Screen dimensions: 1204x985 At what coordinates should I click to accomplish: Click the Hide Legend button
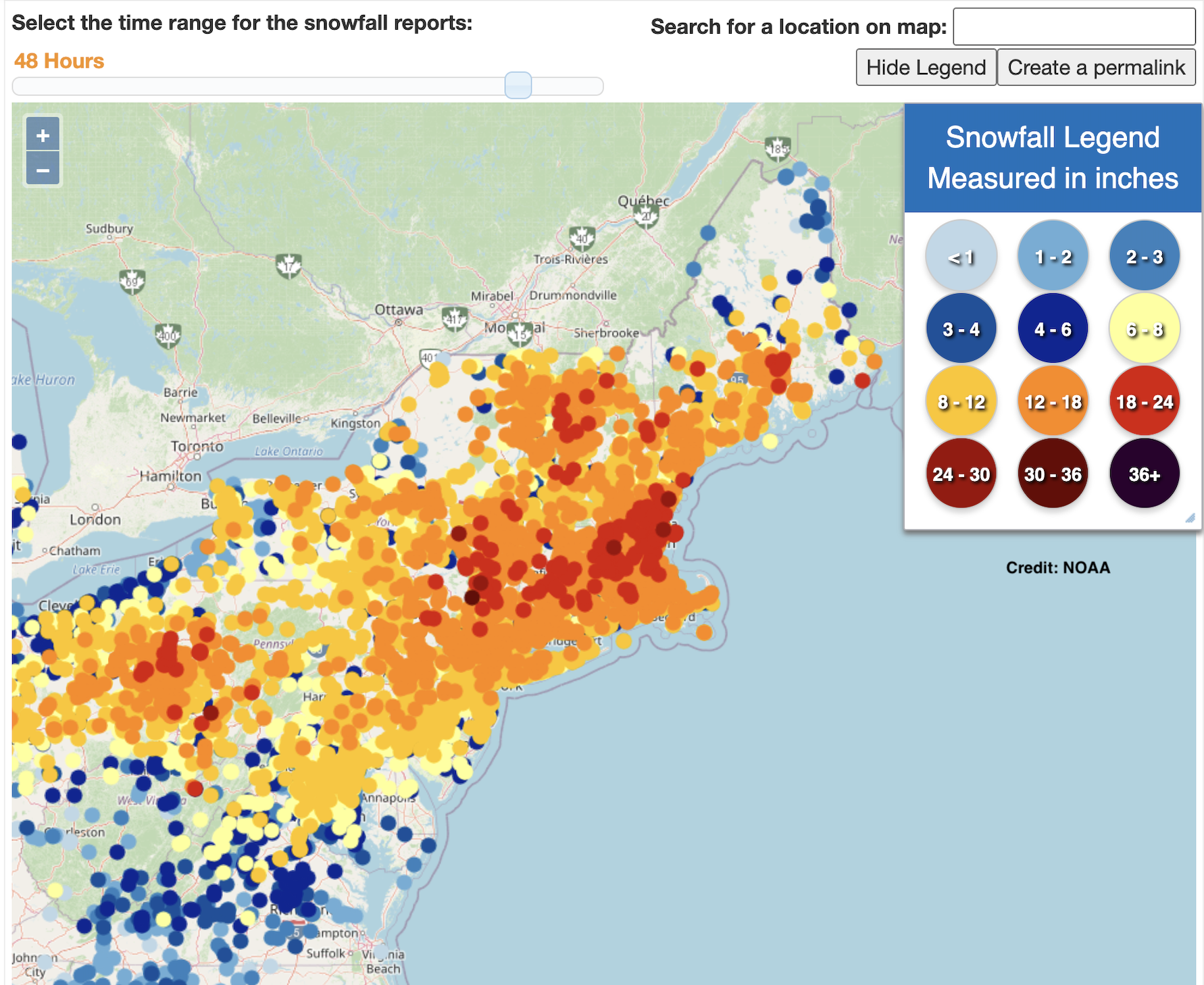pyautogui.click(x=926, y=67)
